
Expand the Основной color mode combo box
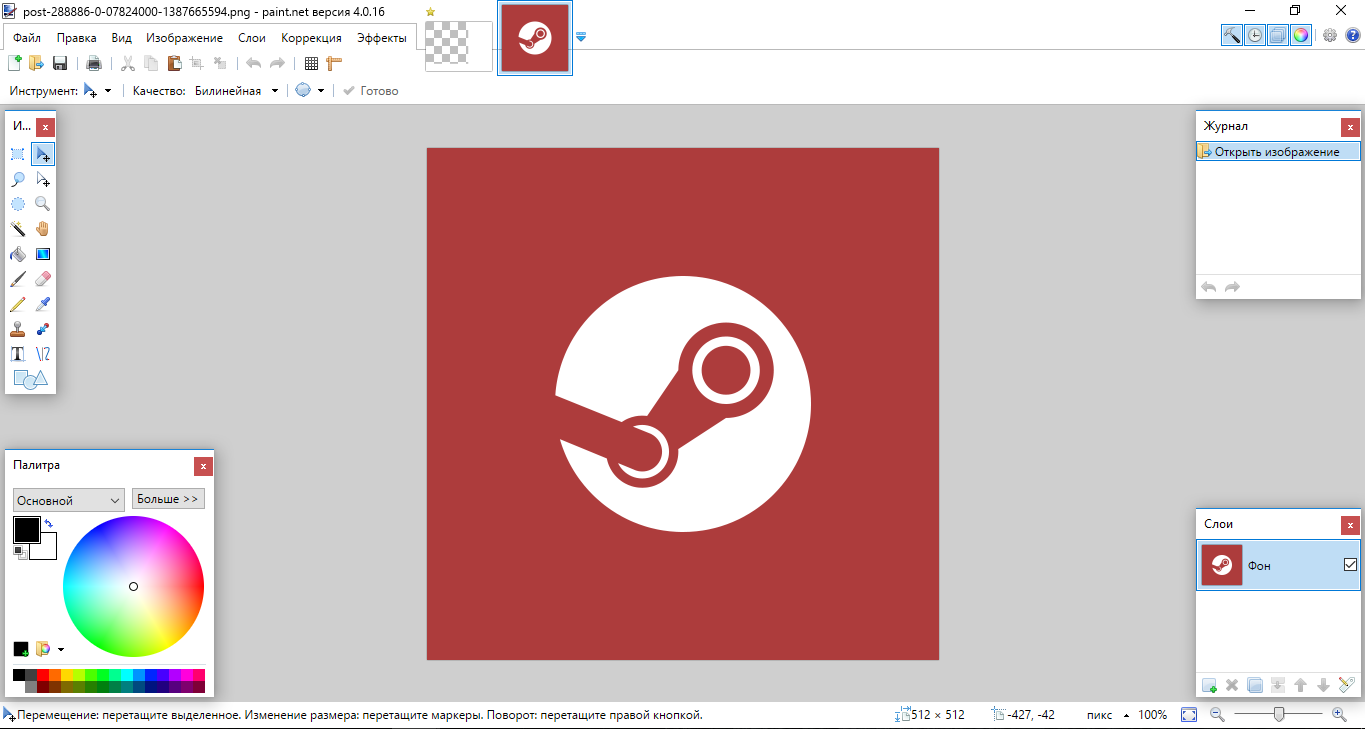click(68, 500)
